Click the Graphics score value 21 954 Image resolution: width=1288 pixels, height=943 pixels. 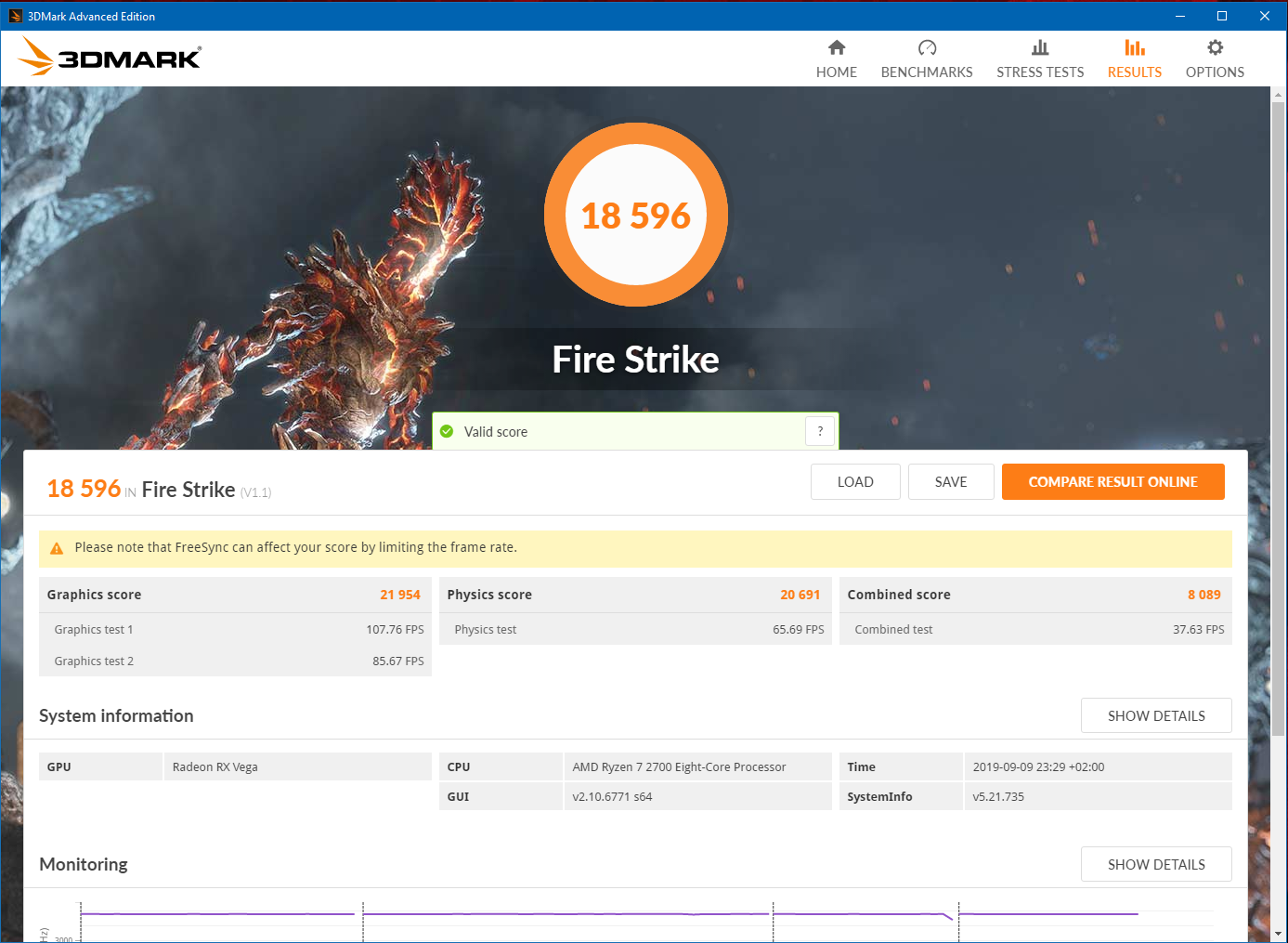[x=400, y=595]
